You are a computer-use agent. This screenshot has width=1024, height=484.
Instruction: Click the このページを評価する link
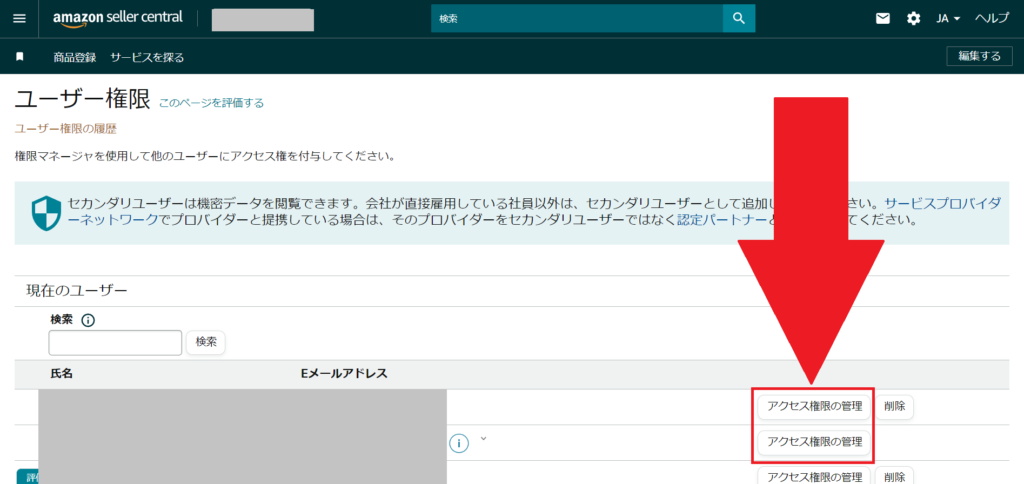click(x=211, y=102)
